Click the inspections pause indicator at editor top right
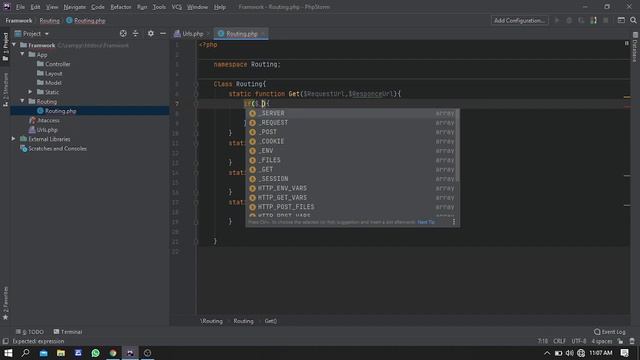Viewport: 640px width, 360px height. click(627, 43)
